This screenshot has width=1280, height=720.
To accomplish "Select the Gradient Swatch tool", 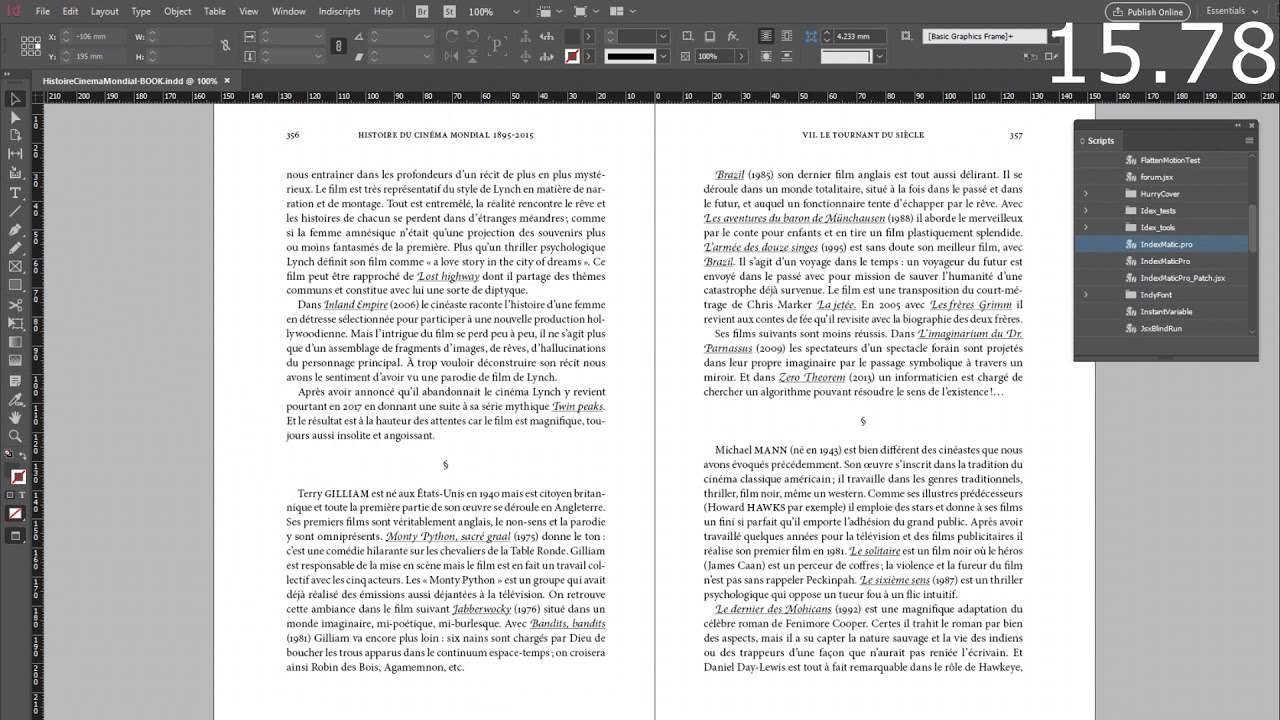I will click(x=15, y=342).
